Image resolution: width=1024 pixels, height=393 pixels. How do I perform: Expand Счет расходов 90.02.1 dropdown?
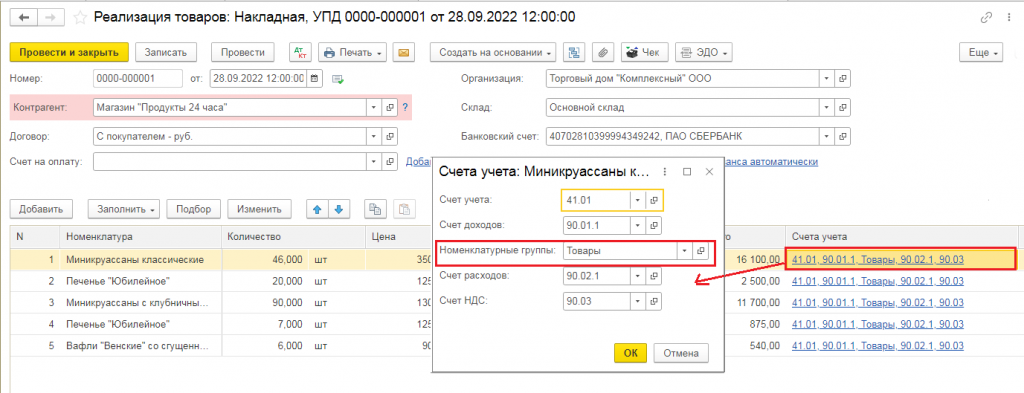click(x=637, y=276)
